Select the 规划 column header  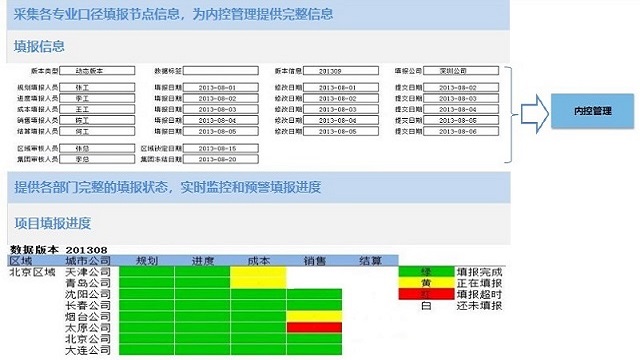[x=147, y=261]
